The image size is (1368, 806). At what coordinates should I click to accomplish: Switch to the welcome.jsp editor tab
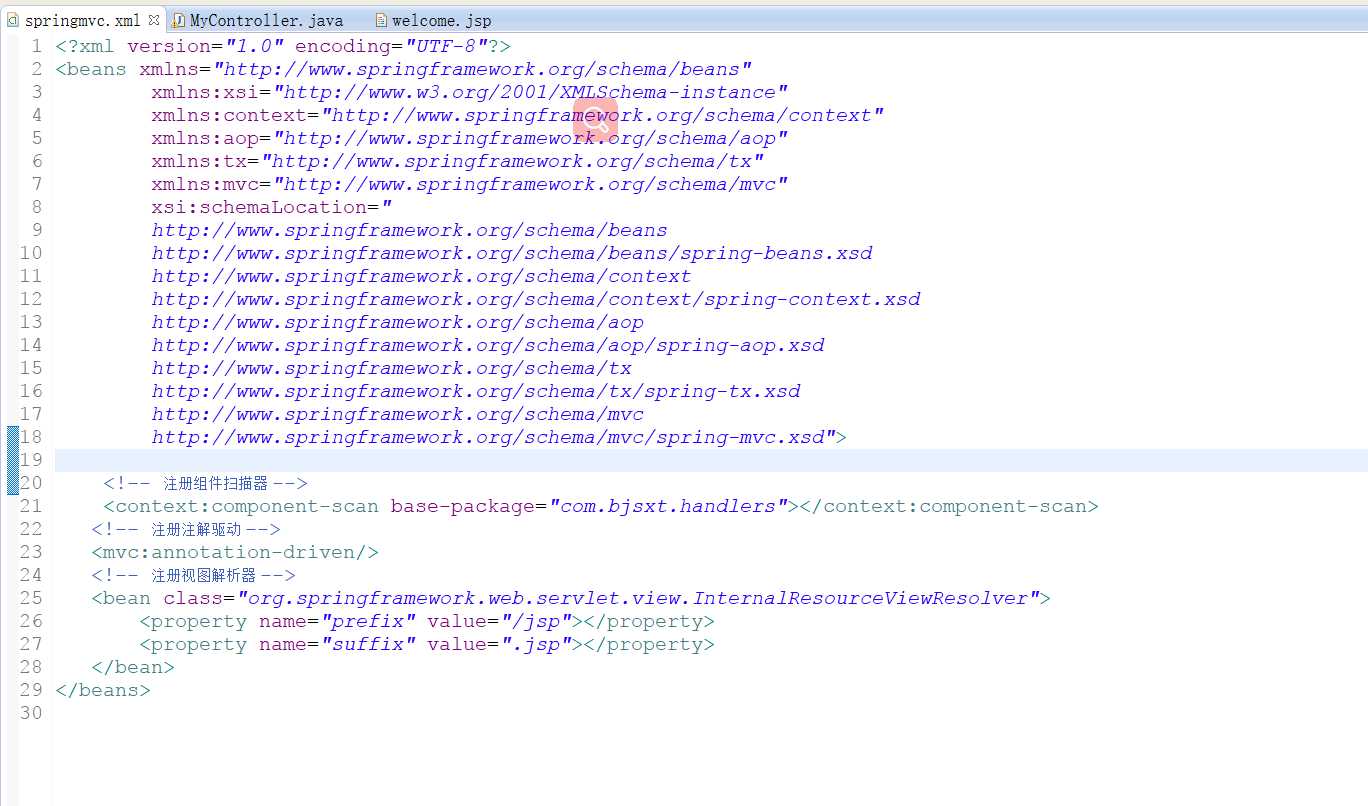(433, 20)
